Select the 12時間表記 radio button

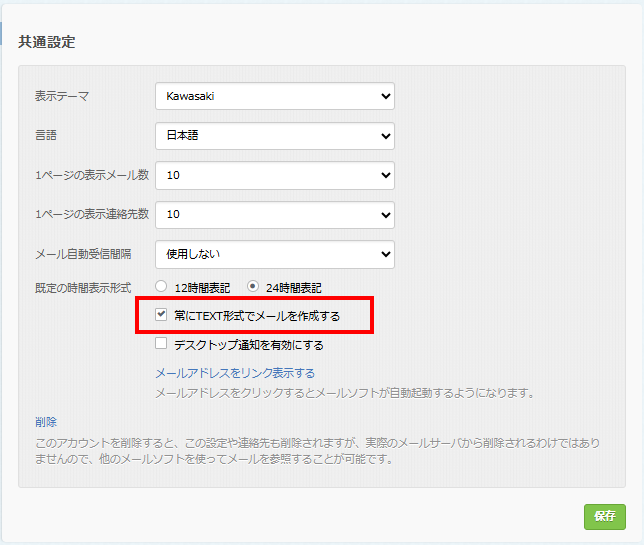161,287
